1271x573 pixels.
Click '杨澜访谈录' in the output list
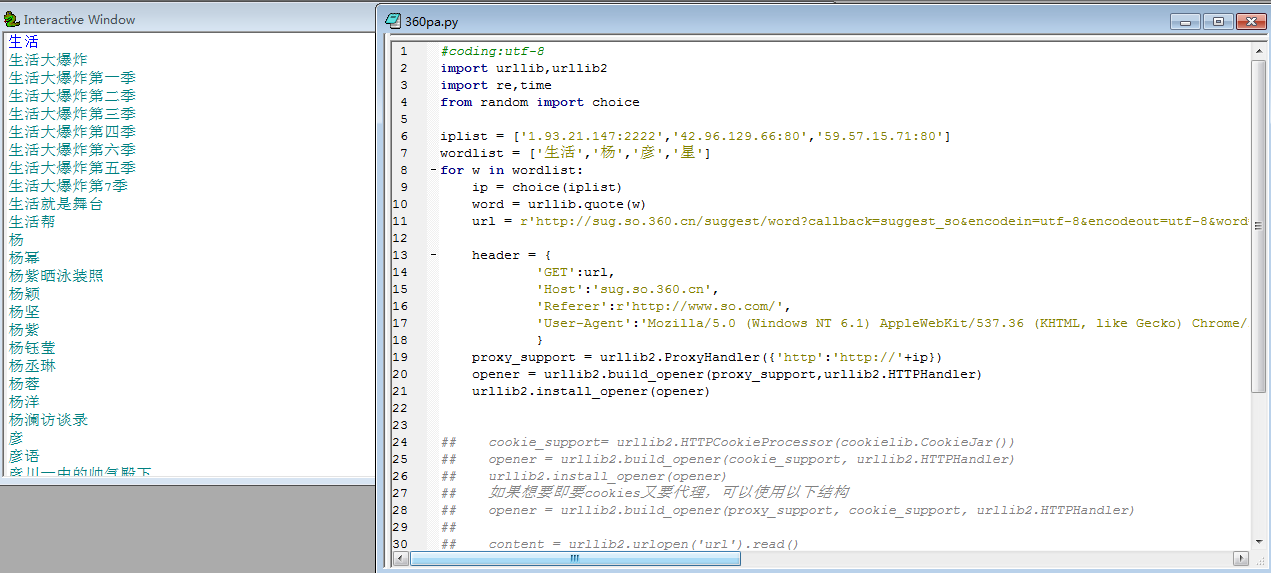[48, 420]
